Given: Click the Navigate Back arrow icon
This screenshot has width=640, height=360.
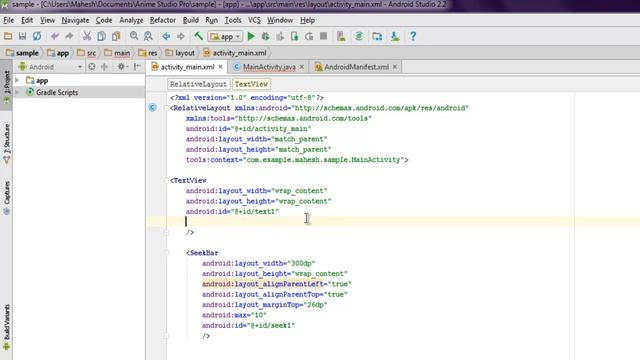Looking at the screenshot, I should 166,36.
